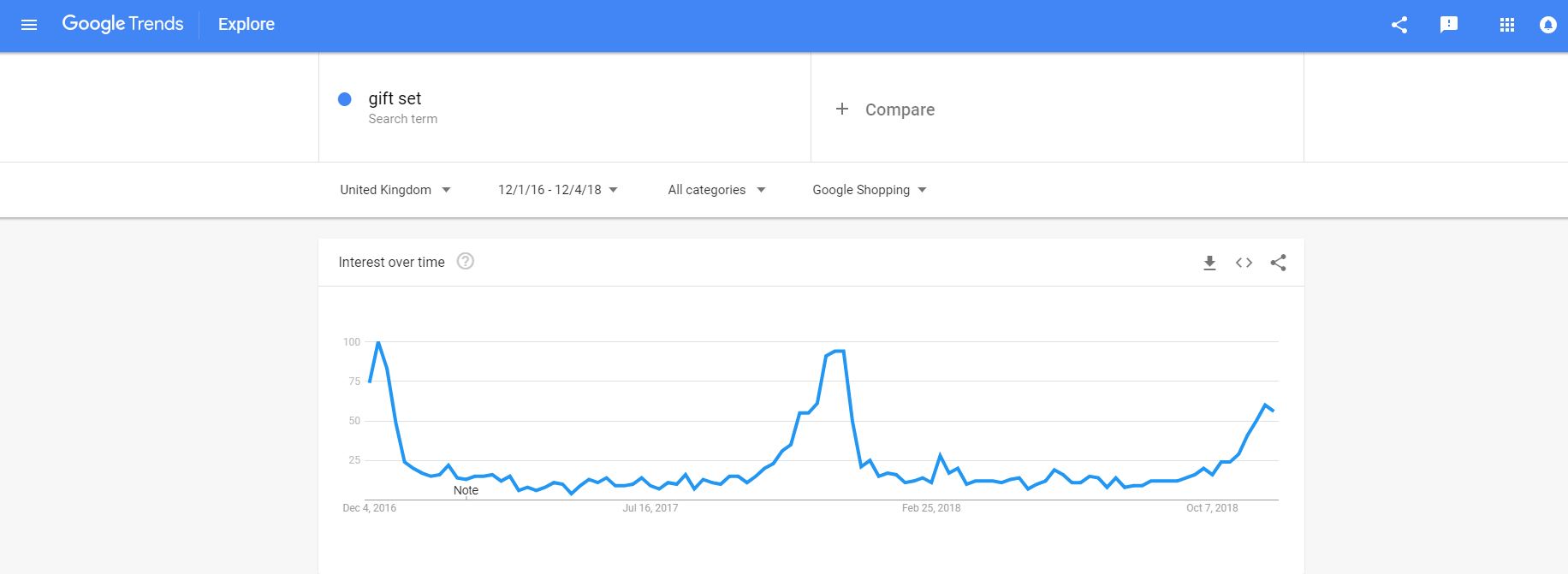Download Interest over time data as CSV
Viewport: 1568px width, 574px height.
(x=1209, y=263)
